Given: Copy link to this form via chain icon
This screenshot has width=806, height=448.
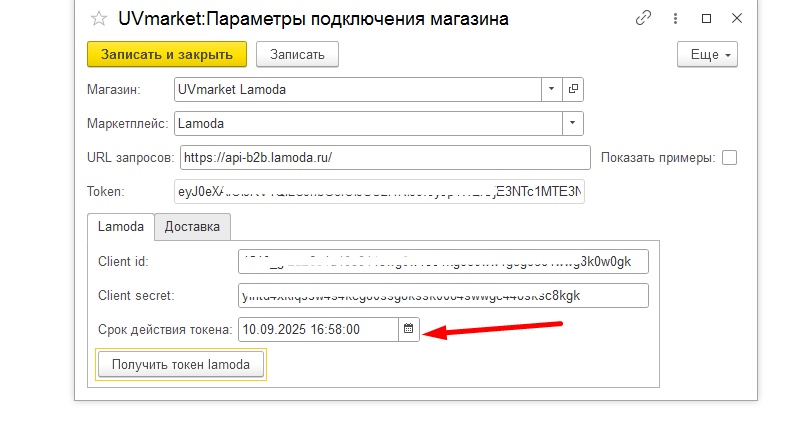Looking at the screenshot, I should [643, 18].
